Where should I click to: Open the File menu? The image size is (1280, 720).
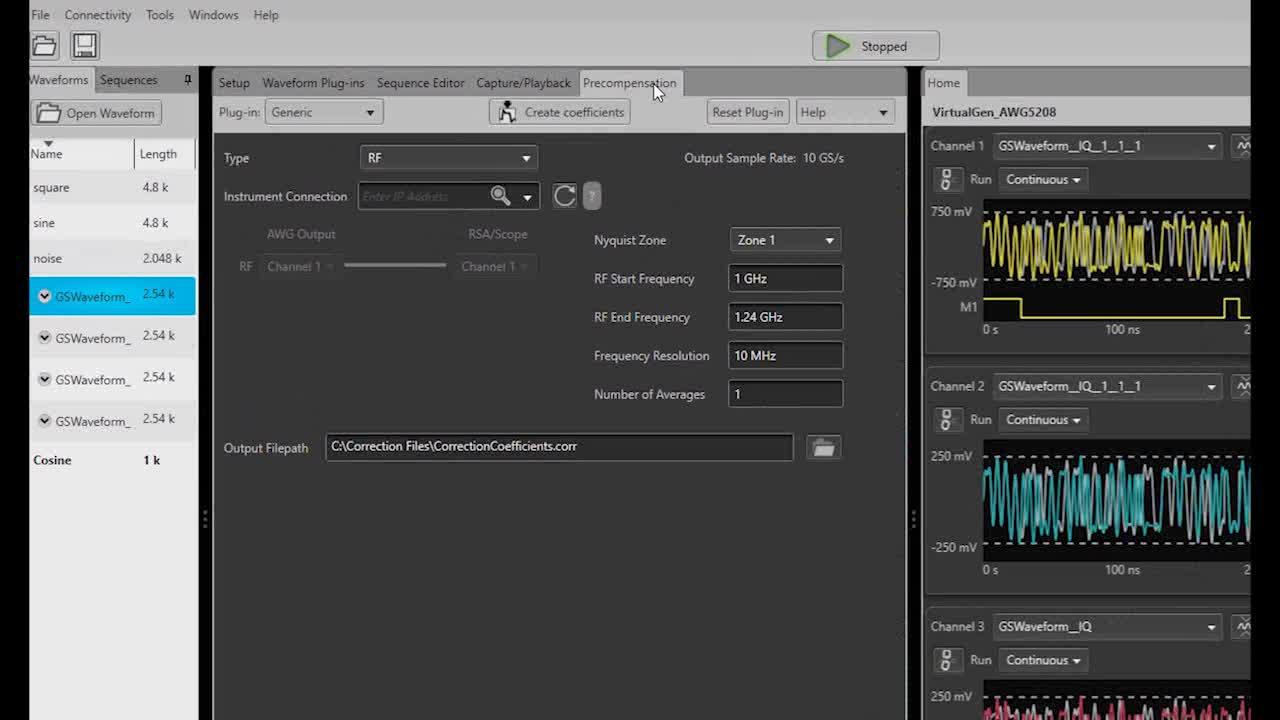tap(40, 15)
